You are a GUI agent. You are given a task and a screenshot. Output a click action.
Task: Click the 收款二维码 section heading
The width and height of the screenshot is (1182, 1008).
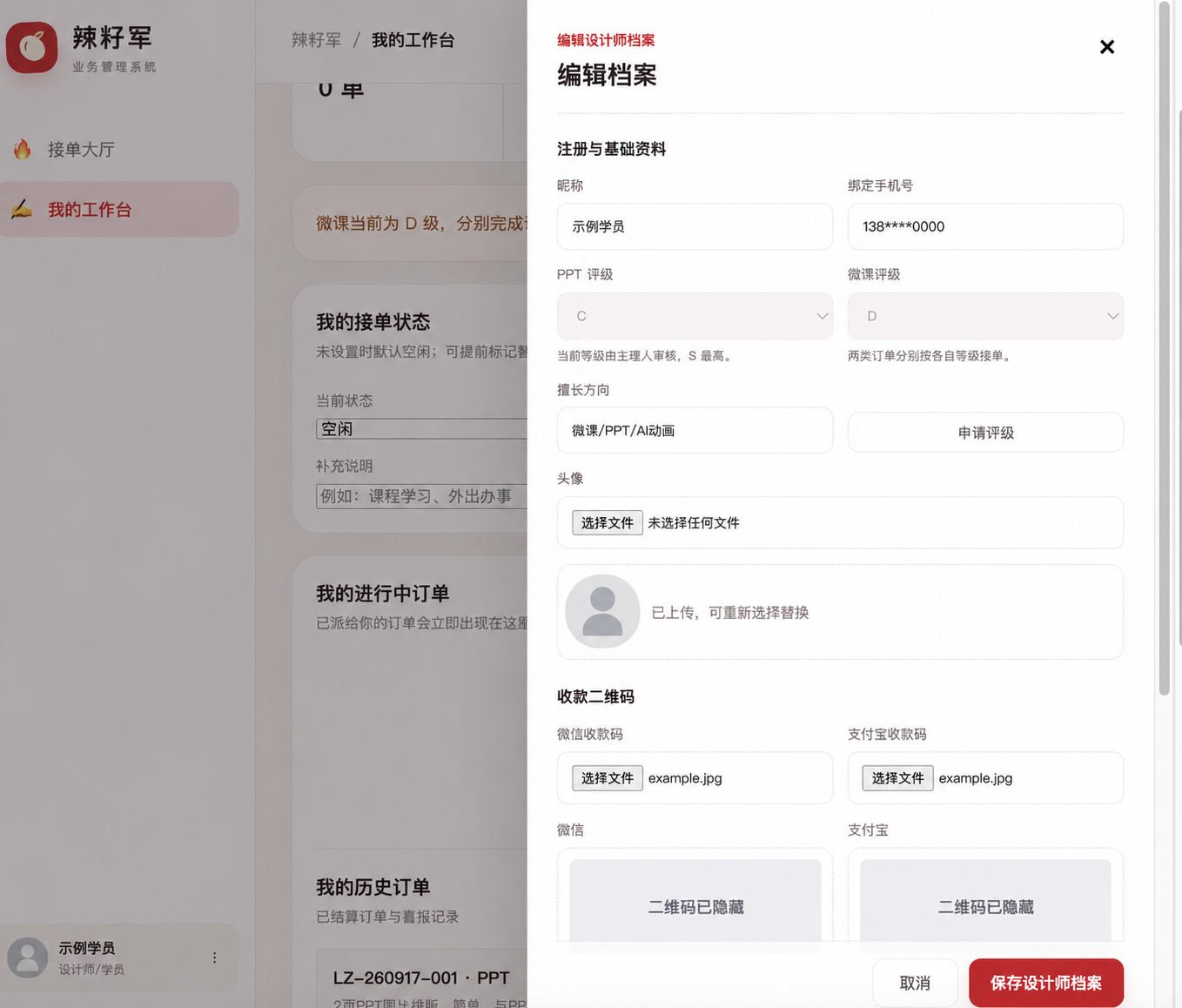click(595, 696)
